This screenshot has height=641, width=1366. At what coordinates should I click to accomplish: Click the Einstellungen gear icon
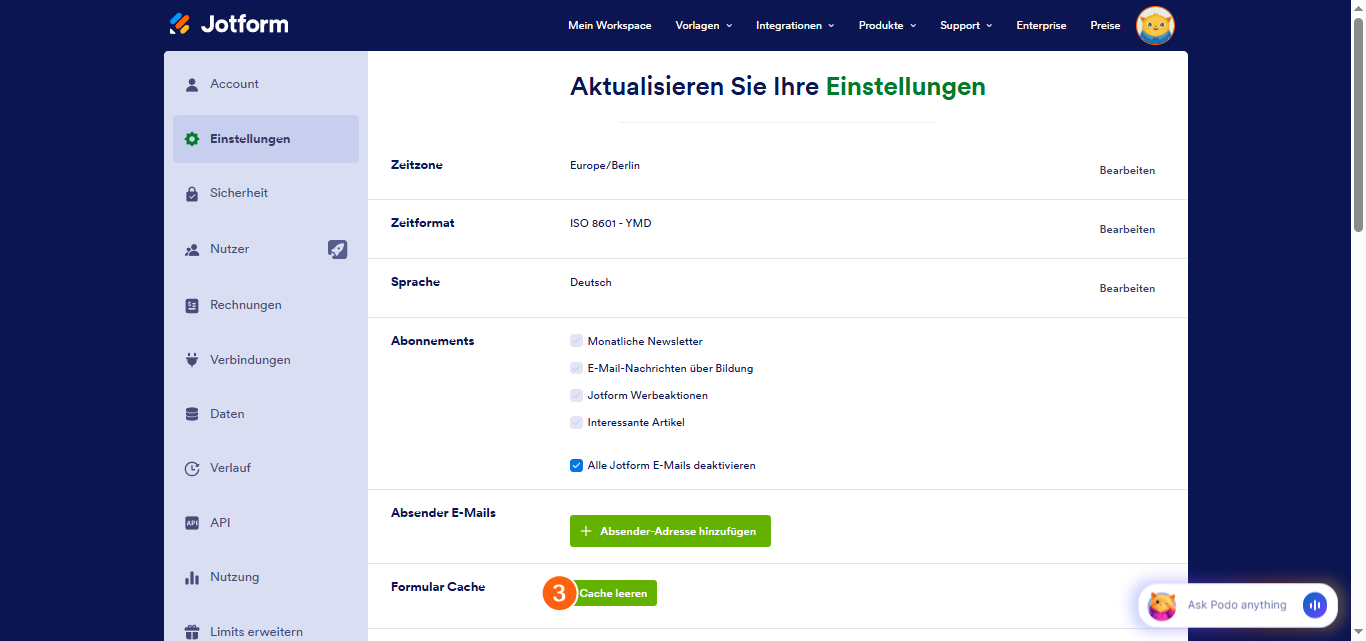[x=191, y=139]
